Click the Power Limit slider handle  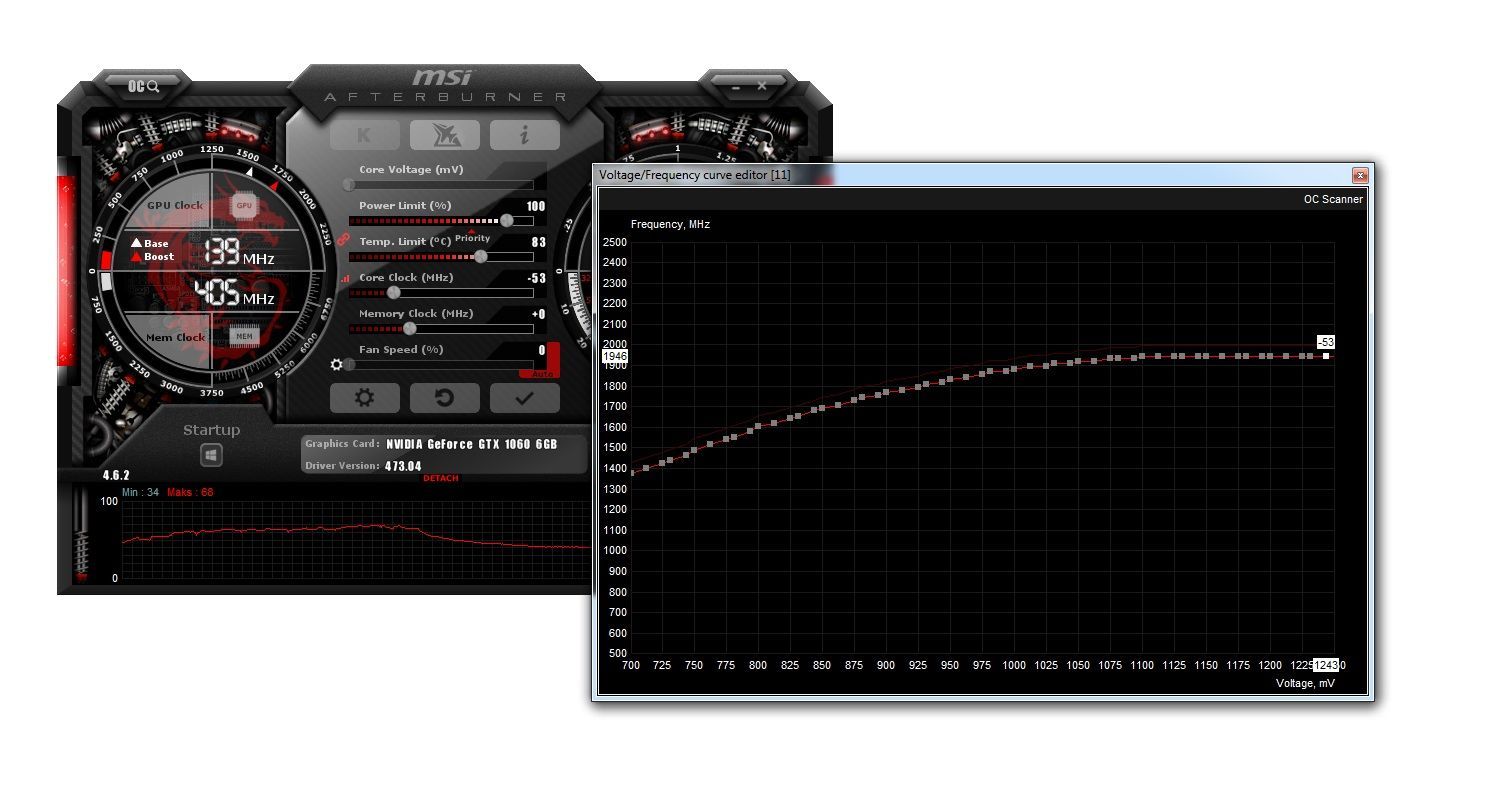507,220
